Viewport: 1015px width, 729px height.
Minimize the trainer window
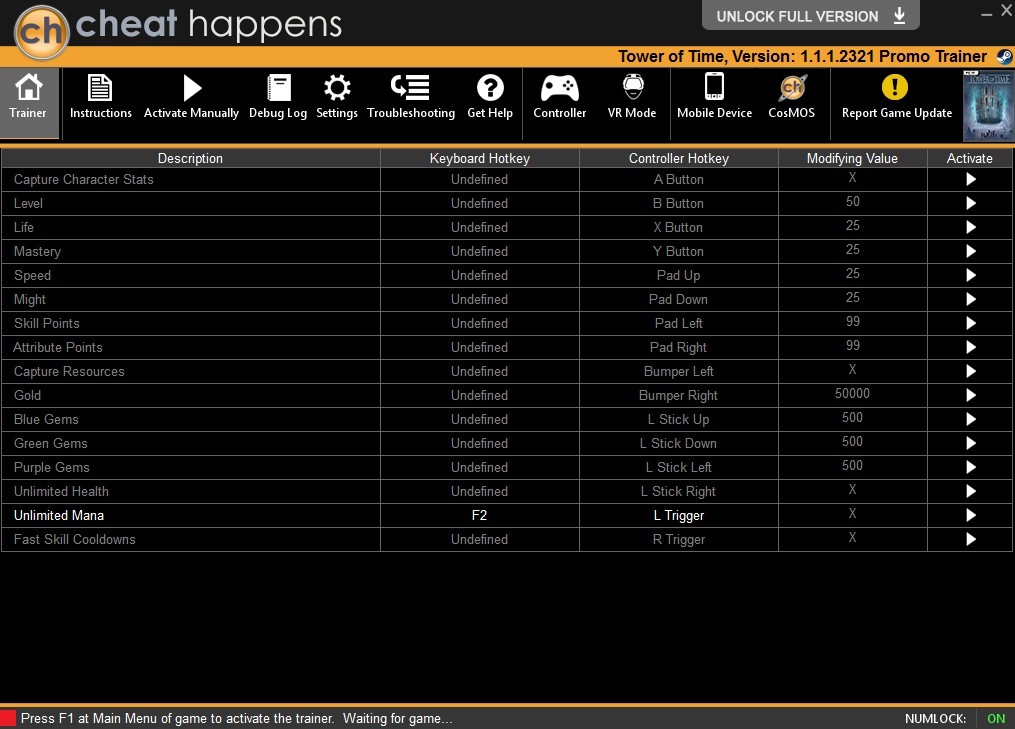click(x=987, y=14)
